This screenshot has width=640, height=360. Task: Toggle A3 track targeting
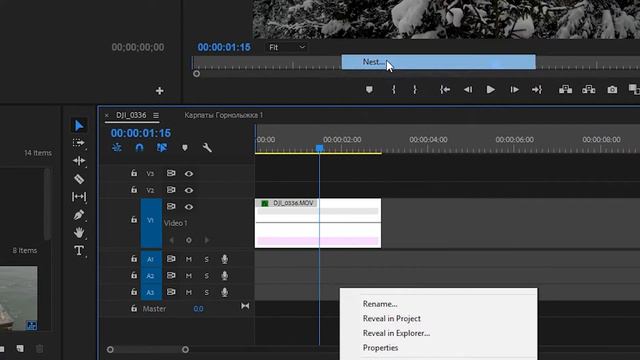[x=151, y=292]
